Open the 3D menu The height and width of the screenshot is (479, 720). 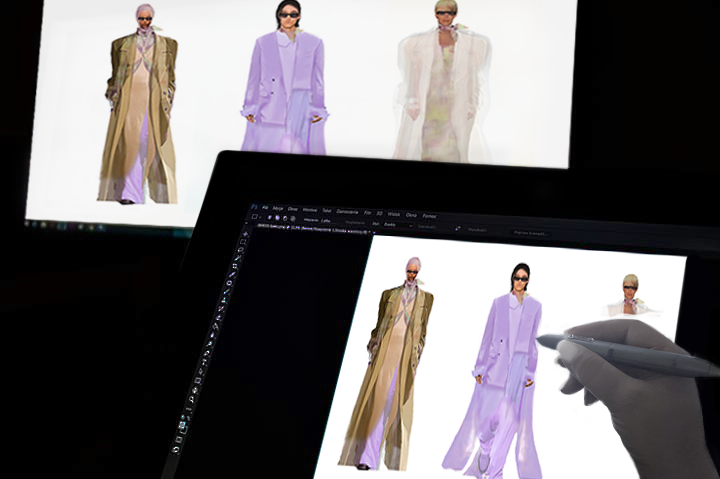(x=379, y=213)
